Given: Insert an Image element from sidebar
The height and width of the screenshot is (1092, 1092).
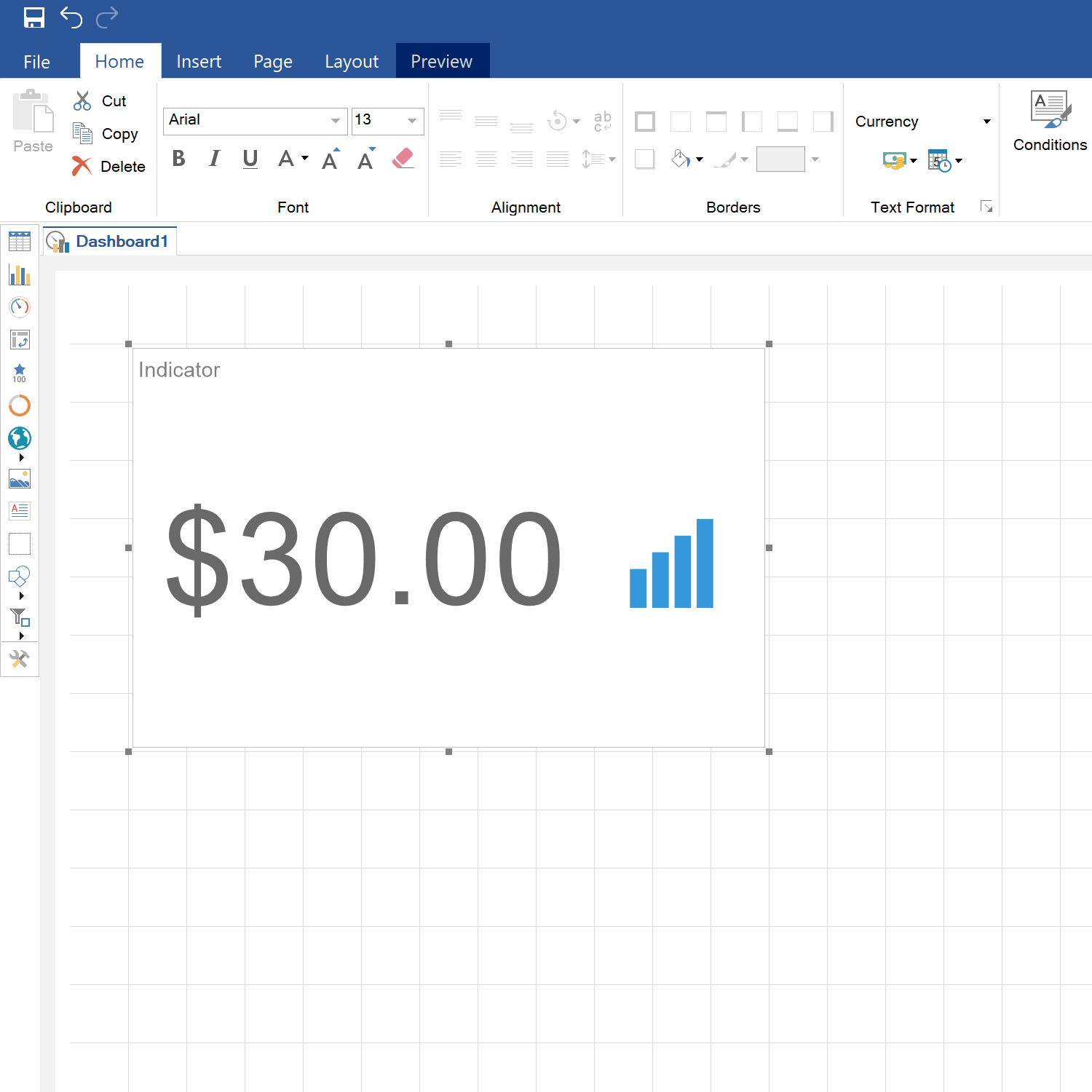Looking at the screenshot, I should coord(20,478).
